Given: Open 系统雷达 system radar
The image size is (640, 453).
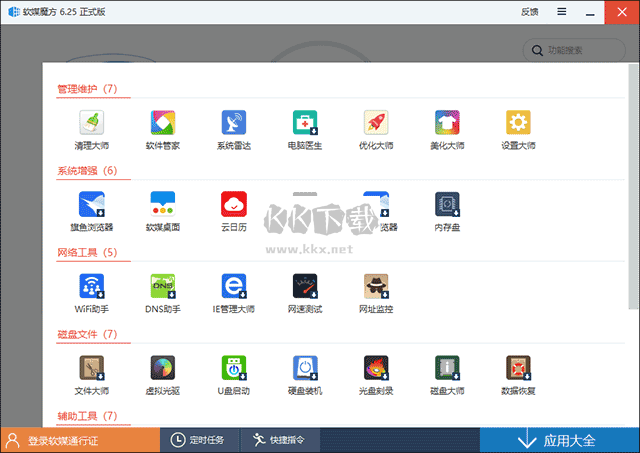Looking at the screenshot, I should 234,122.
